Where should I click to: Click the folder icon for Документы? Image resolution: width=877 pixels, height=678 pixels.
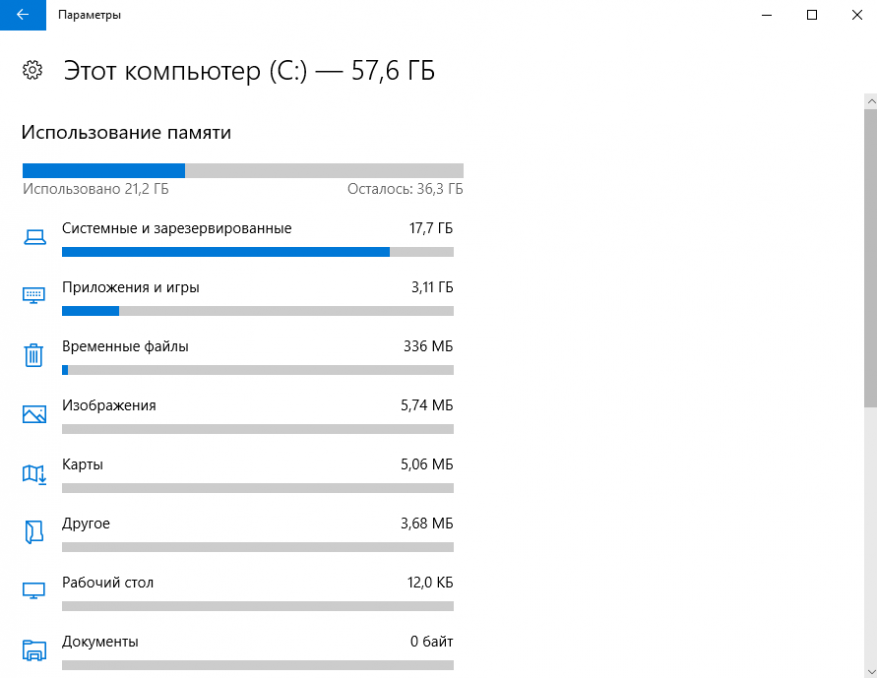click(x=34, y=649)
